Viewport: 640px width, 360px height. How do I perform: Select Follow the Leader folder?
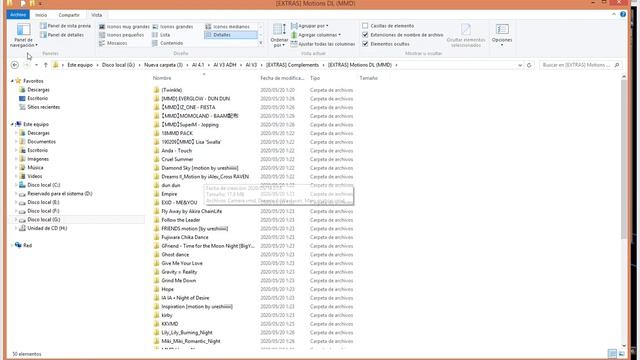click(180, 220)
